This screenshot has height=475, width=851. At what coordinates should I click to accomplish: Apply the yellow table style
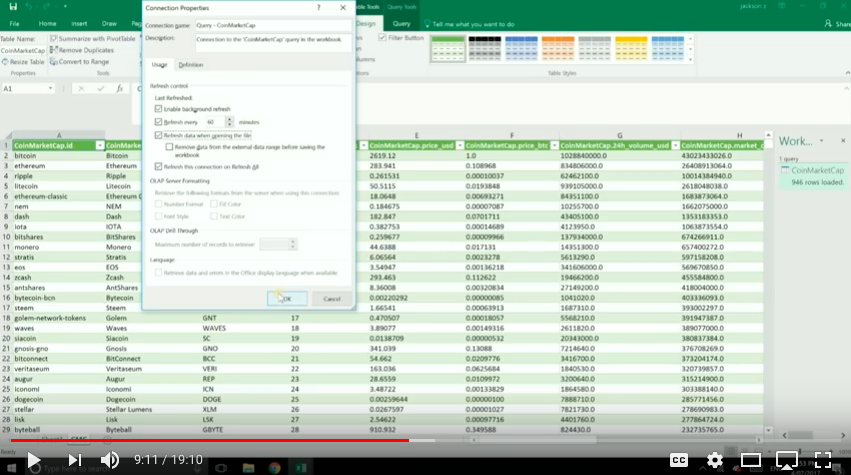631,48
